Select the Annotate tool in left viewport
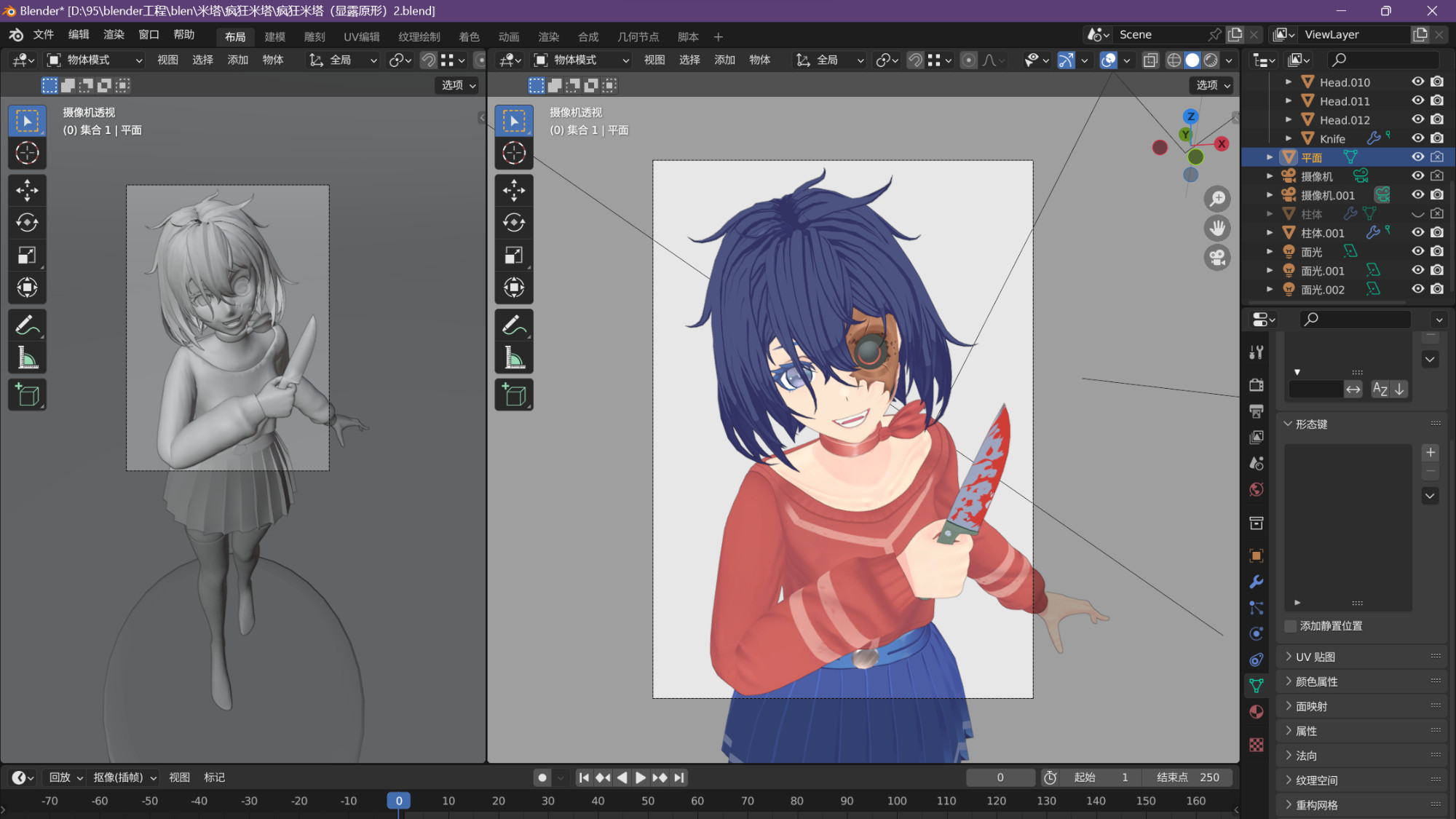 tap(27, 325)
